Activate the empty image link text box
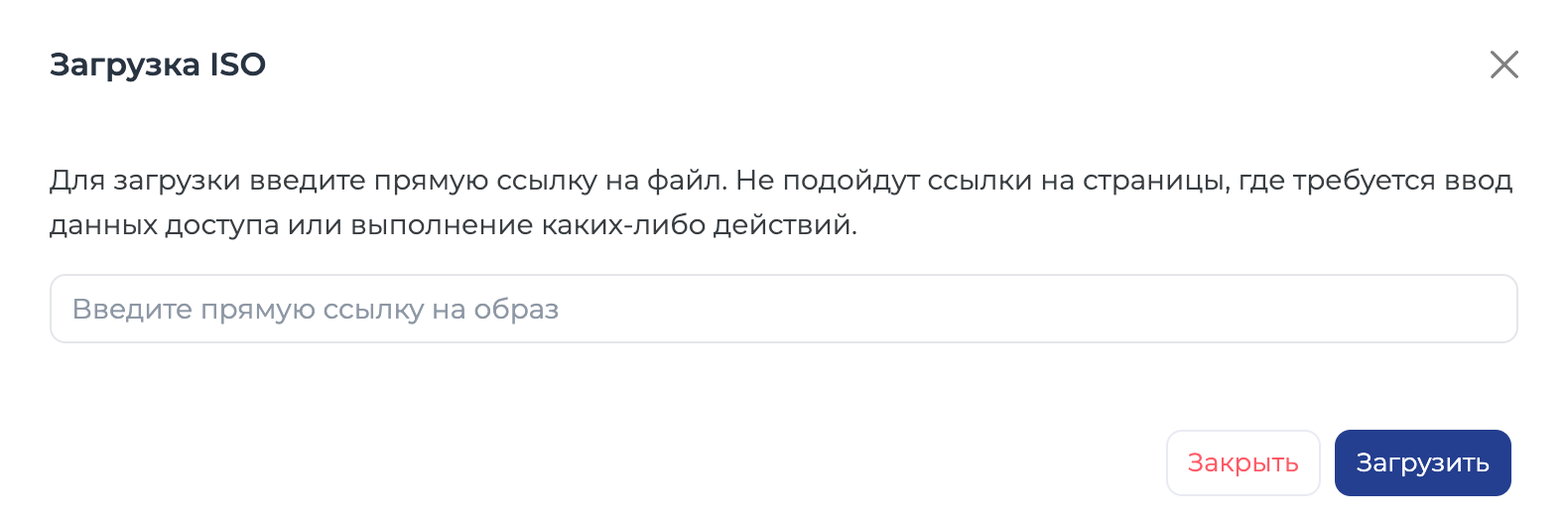Viewport: 1568px width, 524px height. (783, 309)
